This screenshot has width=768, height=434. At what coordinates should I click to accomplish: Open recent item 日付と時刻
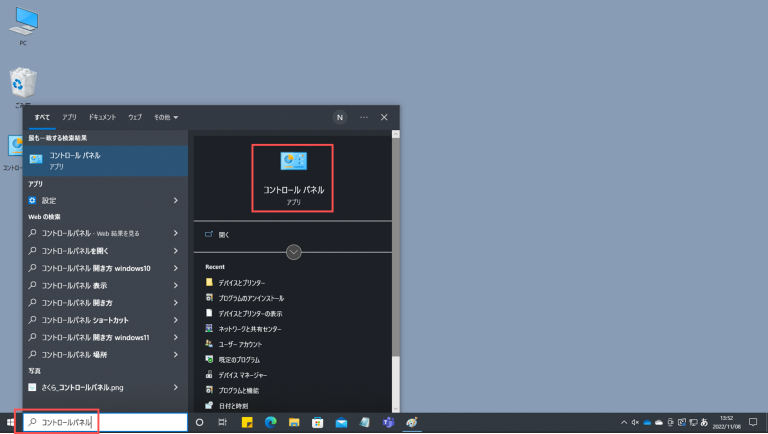(x=226, y=406)
